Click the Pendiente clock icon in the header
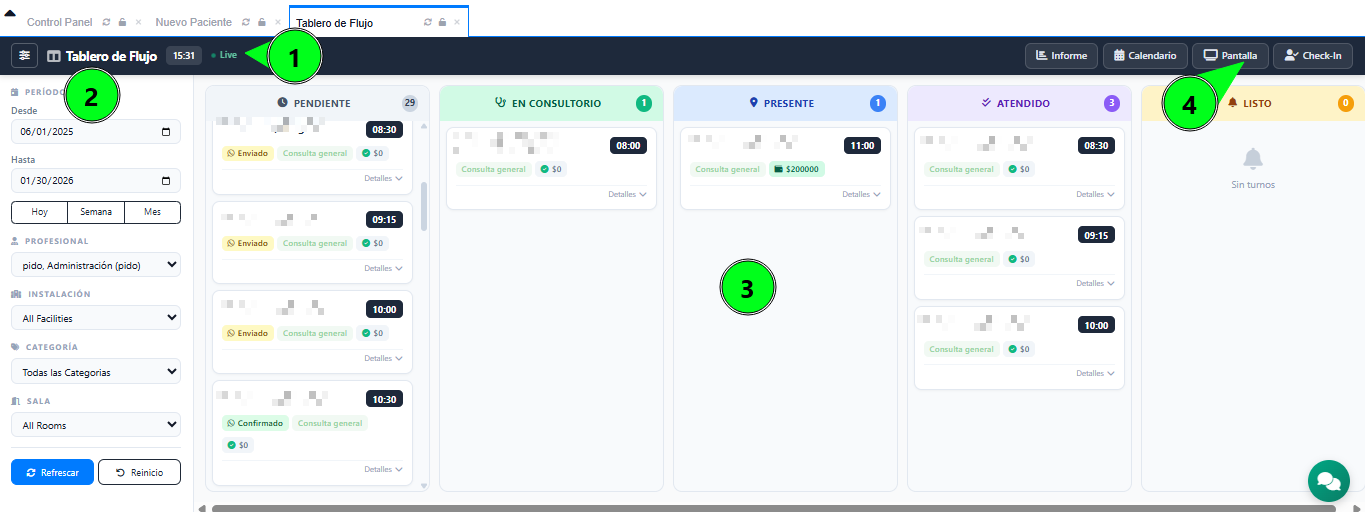This screenshot has height=512, width=1365. pos(283,103)
